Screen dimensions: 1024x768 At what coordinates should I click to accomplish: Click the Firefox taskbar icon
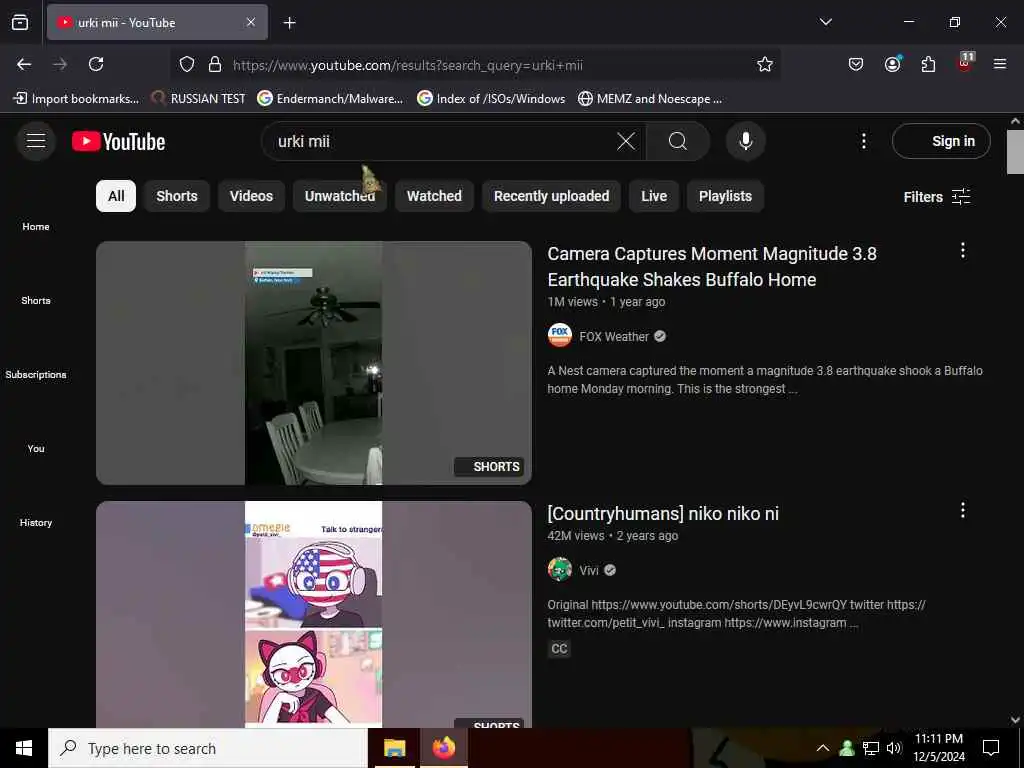pyautogui.click(x=443, y=748)
